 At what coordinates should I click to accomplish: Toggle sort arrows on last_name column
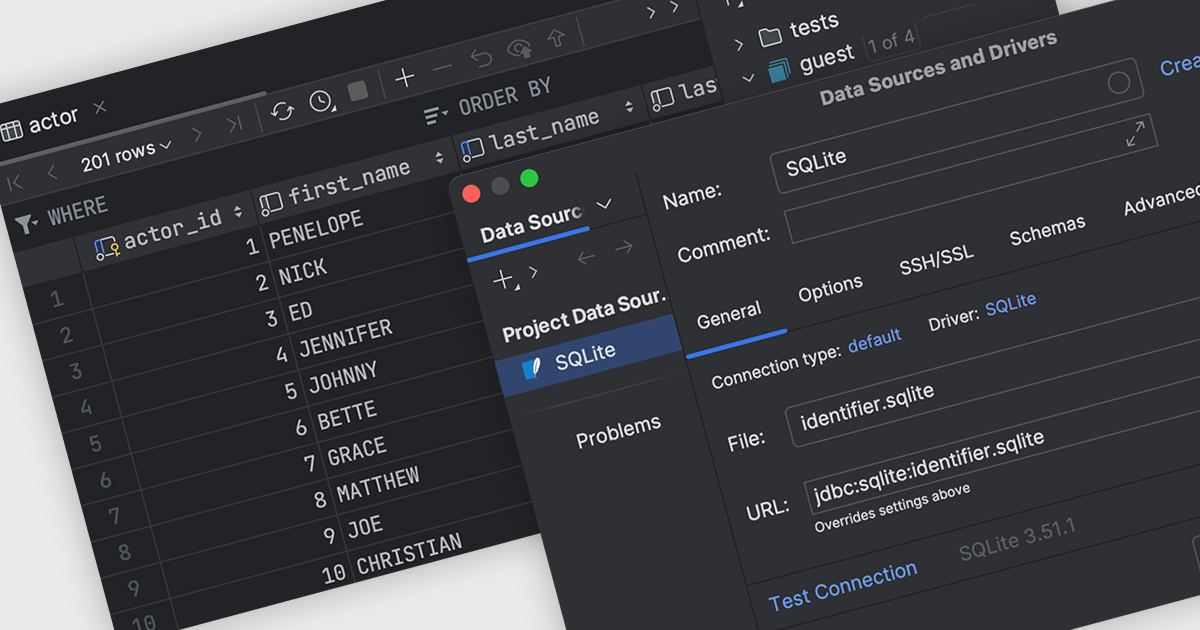pos(629,106)
